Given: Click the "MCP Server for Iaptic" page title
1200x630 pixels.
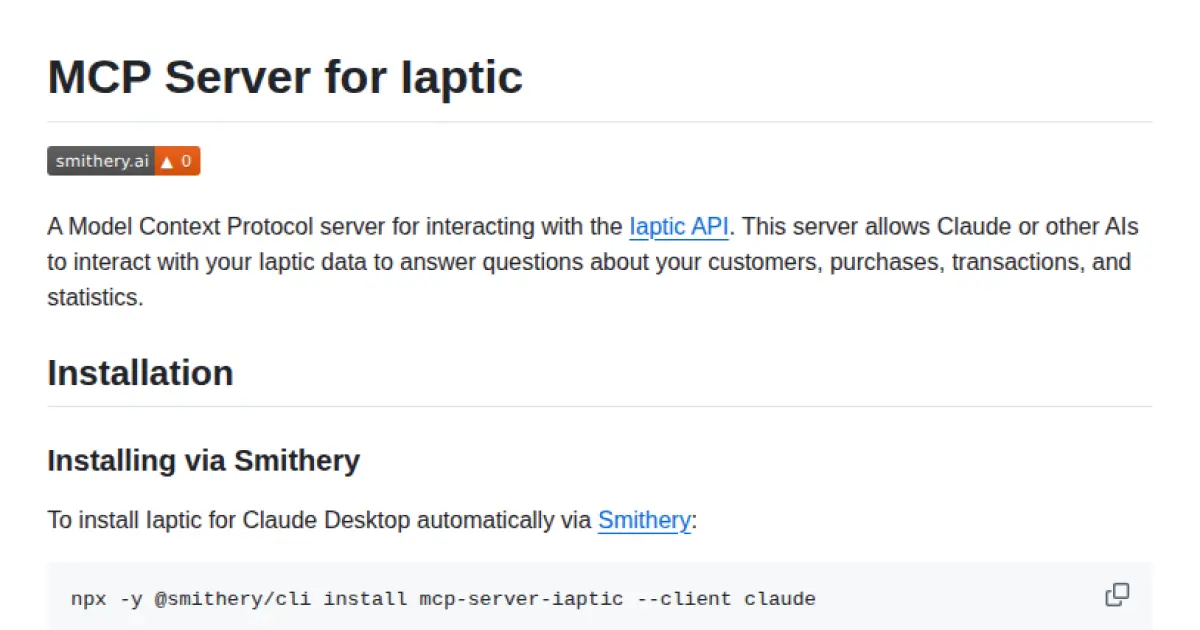Looking at the screenshot, I should click(284, 77).
